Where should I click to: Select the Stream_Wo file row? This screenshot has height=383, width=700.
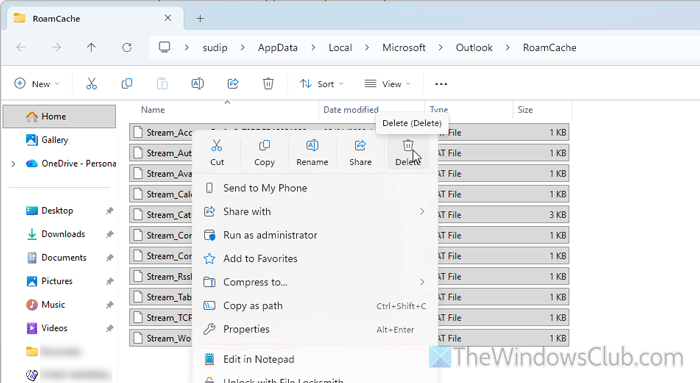click(x=349, y=338)
